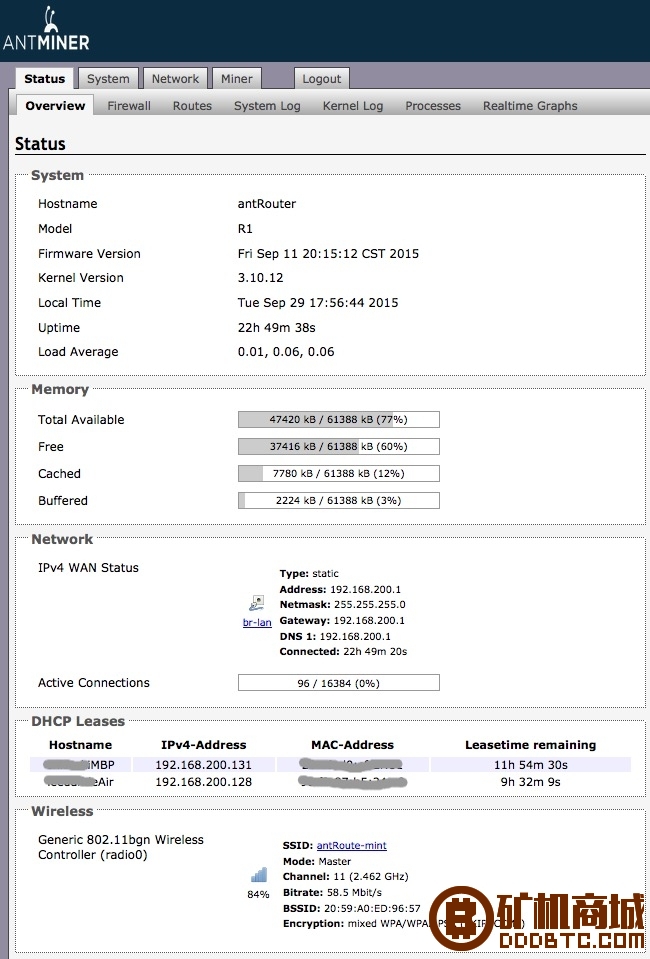Click DHCP lease IP 192.168.200.131
The width and height of the screenshot is (650, 959).
203,765
